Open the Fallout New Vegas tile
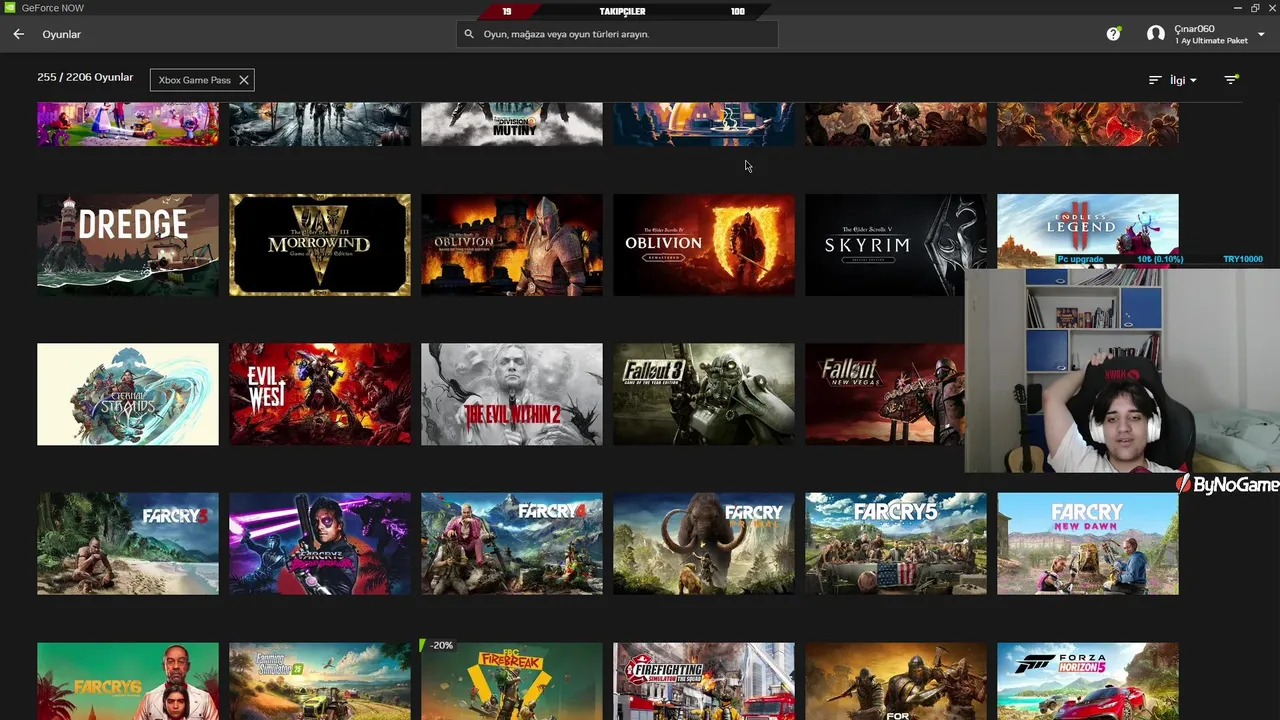Image resolution: width=1280 pixels, height=720 pixels. pyautogui.click(x=885, y=394)
